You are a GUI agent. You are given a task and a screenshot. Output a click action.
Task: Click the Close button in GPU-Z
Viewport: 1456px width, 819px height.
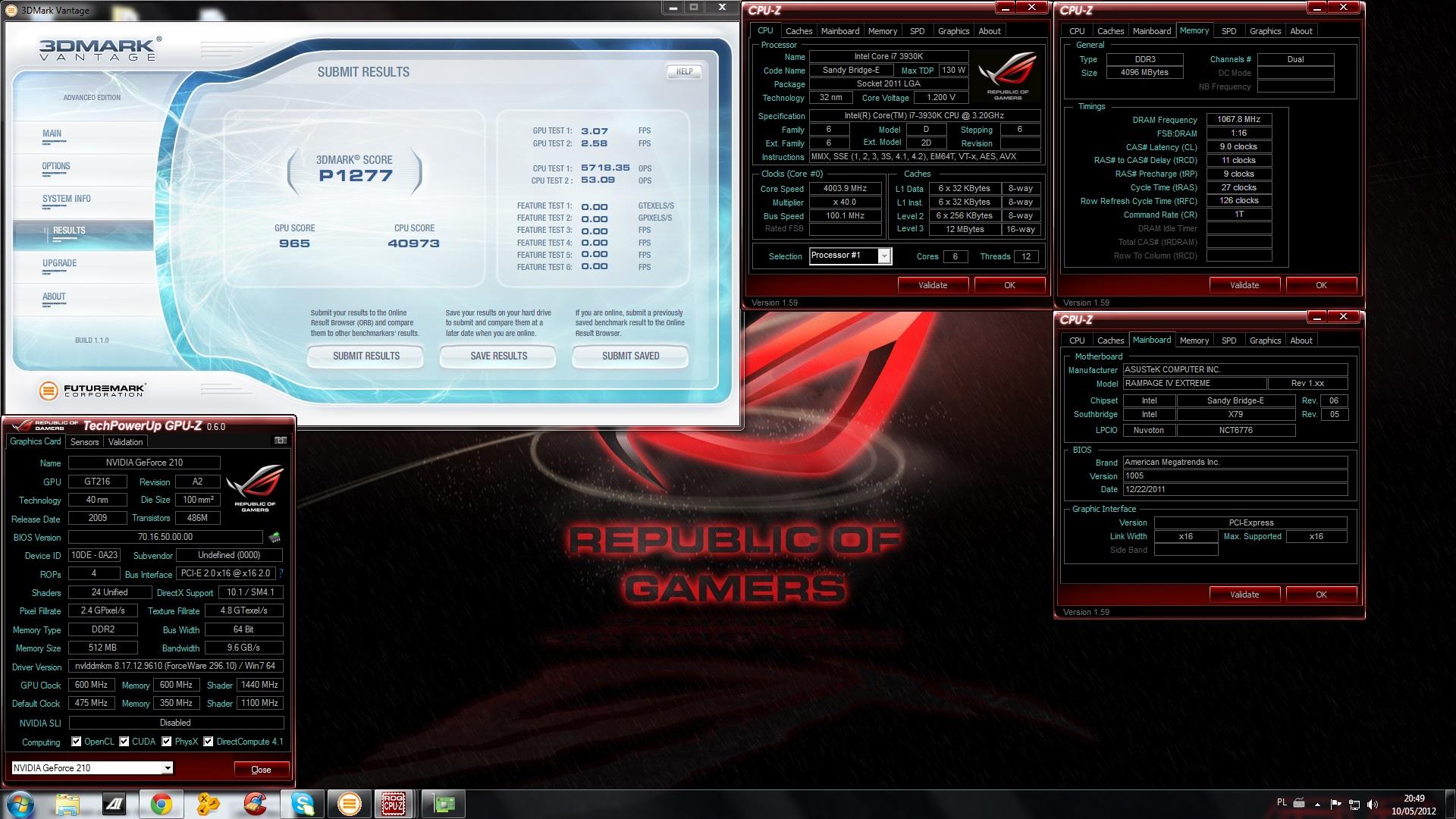coord(261,769)
